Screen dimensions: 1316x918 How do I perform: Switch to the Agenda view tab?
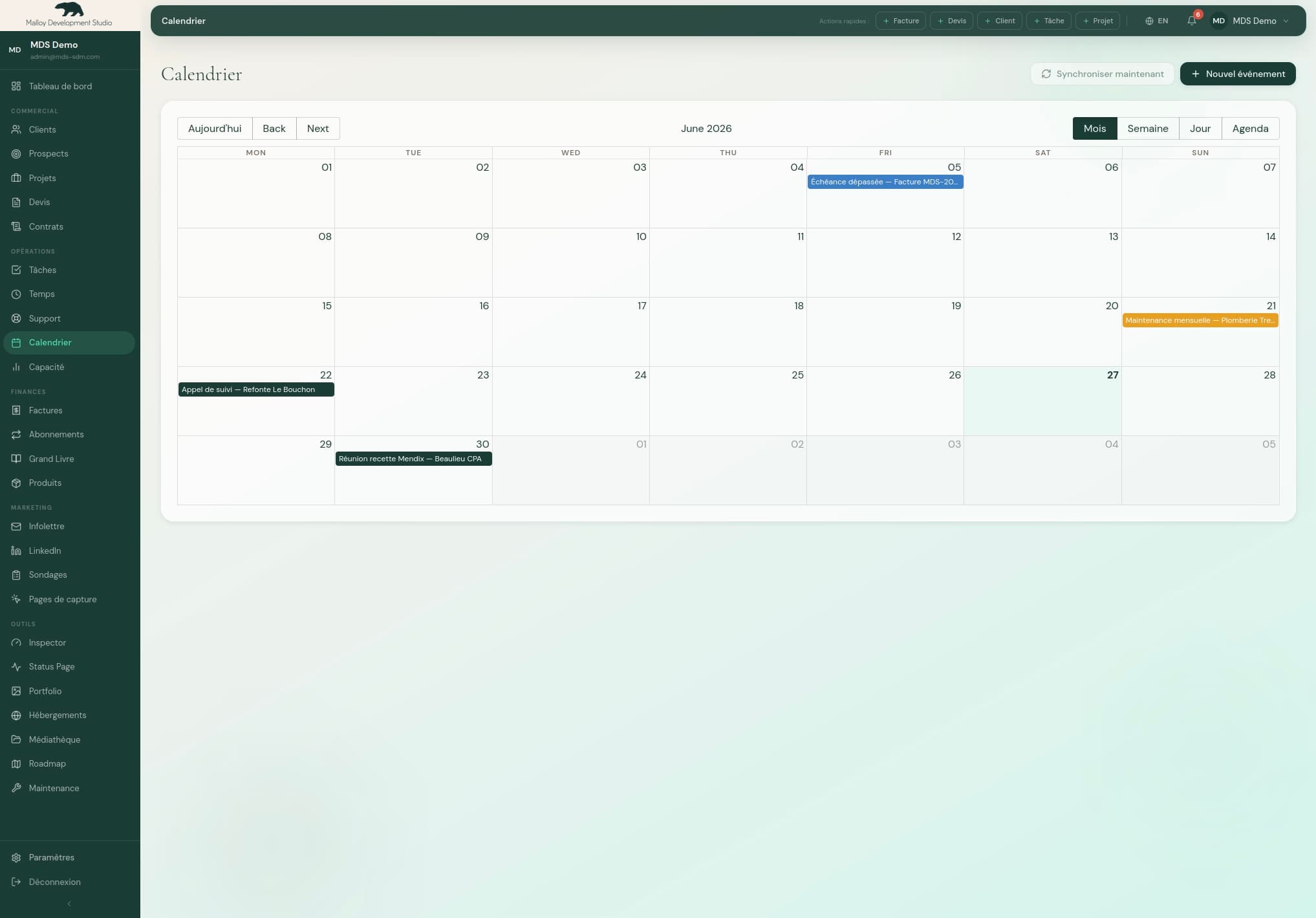click(1250, 128)
